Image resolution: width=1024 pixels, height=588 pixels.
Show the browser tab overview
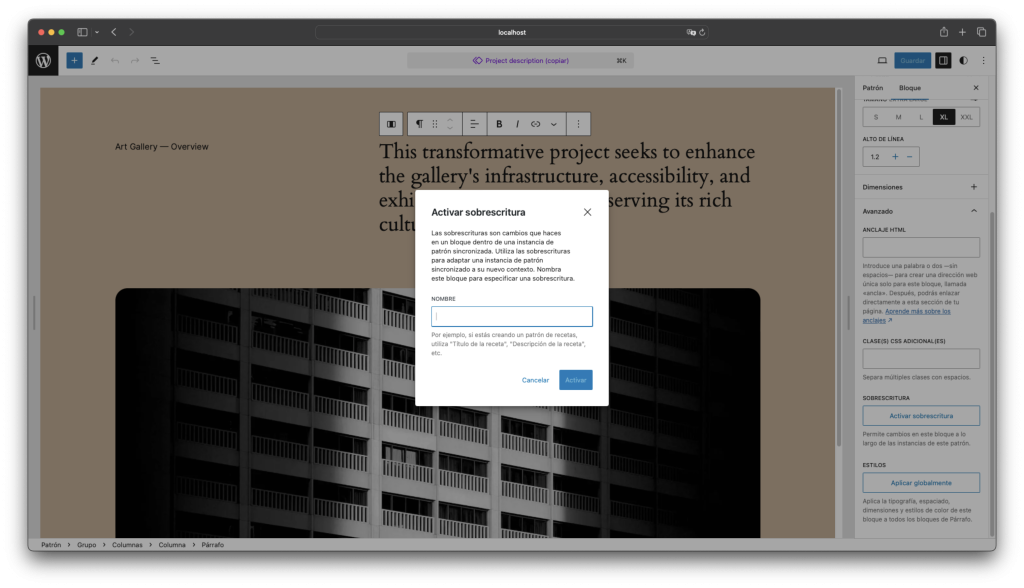coord(981,32)
